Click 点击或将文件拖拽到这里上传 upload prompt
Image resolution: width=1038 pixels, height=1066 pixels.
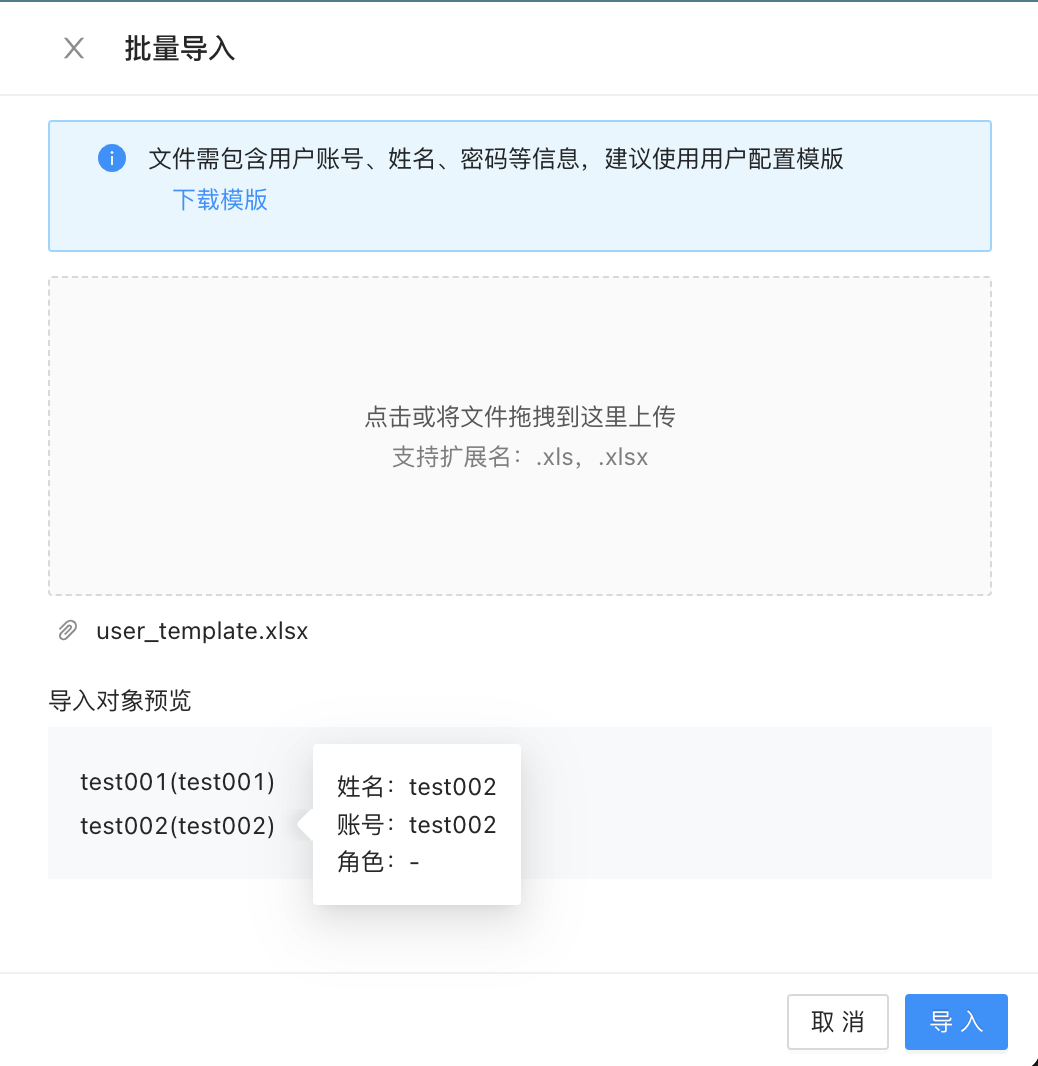tap(519, 417)
